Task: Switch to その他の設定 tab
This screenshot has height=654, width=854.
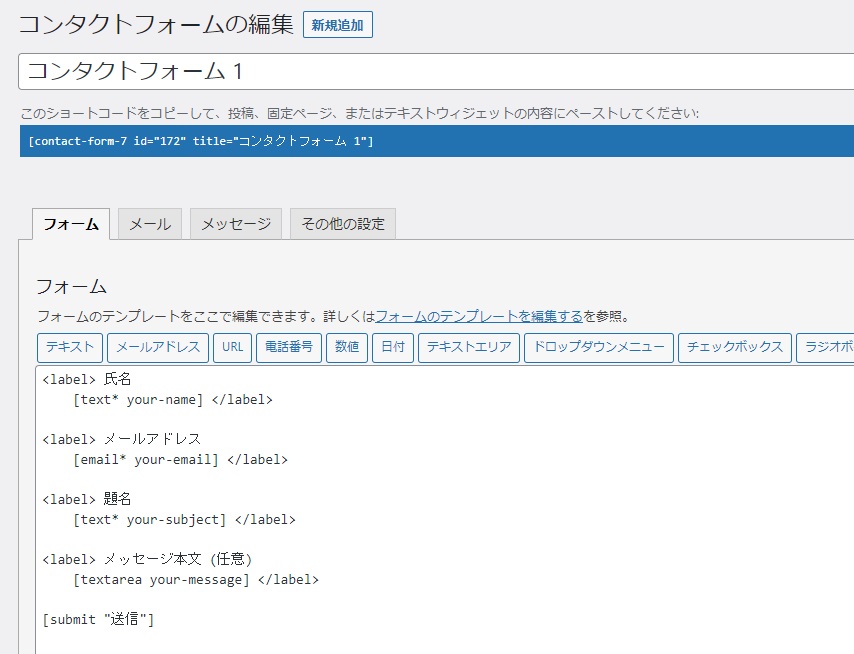Action: coord(343,224)
